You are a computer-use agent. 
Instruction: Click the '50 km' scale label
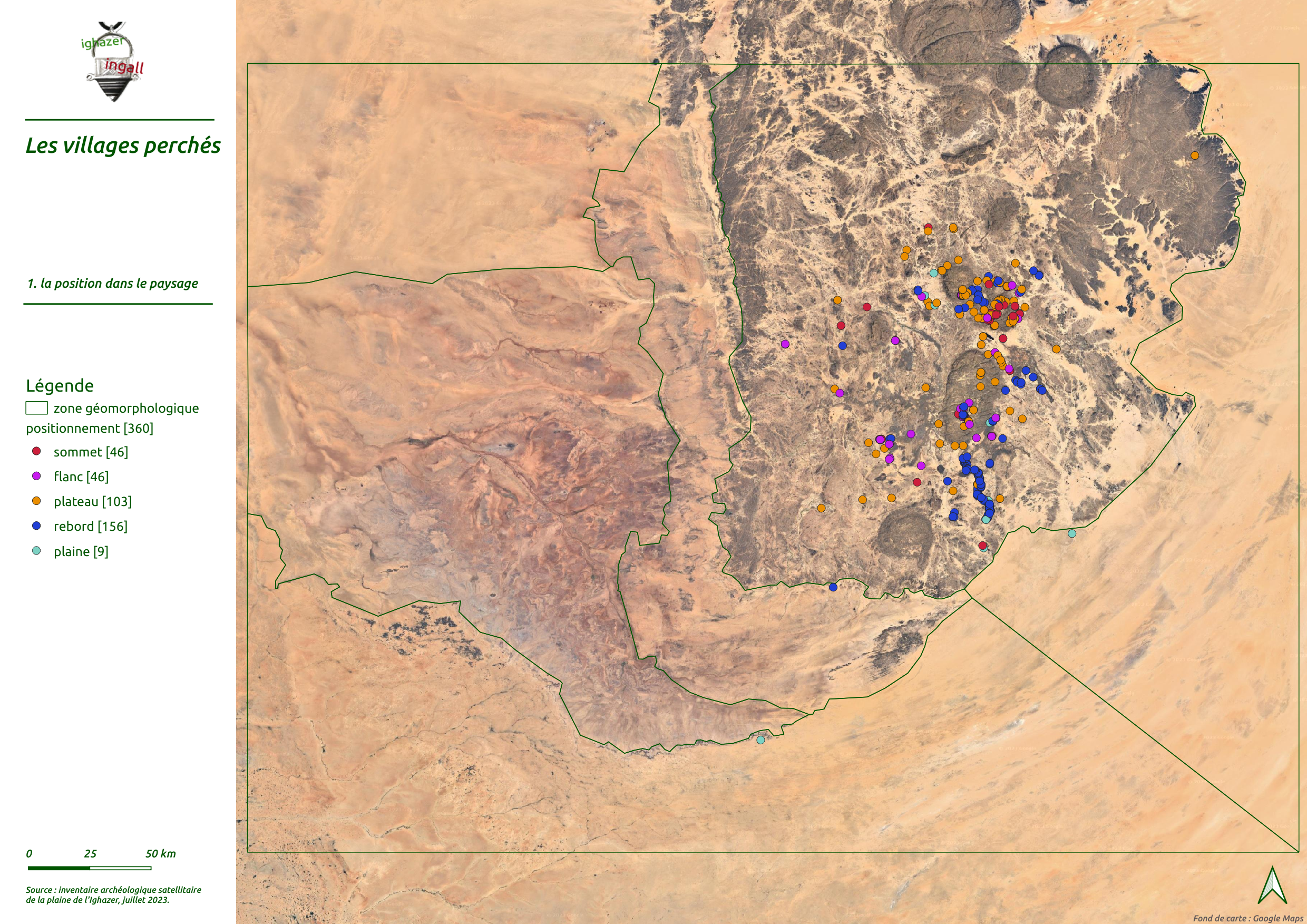pos(161,853)
